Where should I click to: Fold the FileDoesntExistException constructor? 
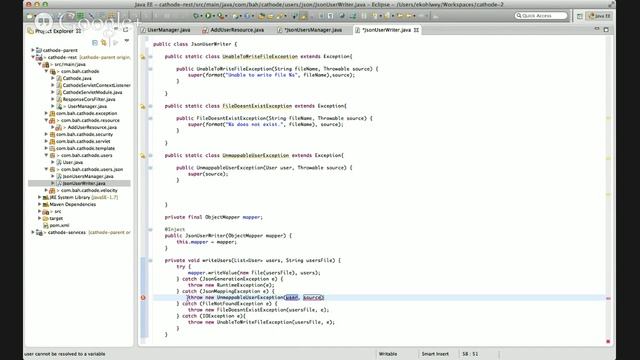pos(150,118)
